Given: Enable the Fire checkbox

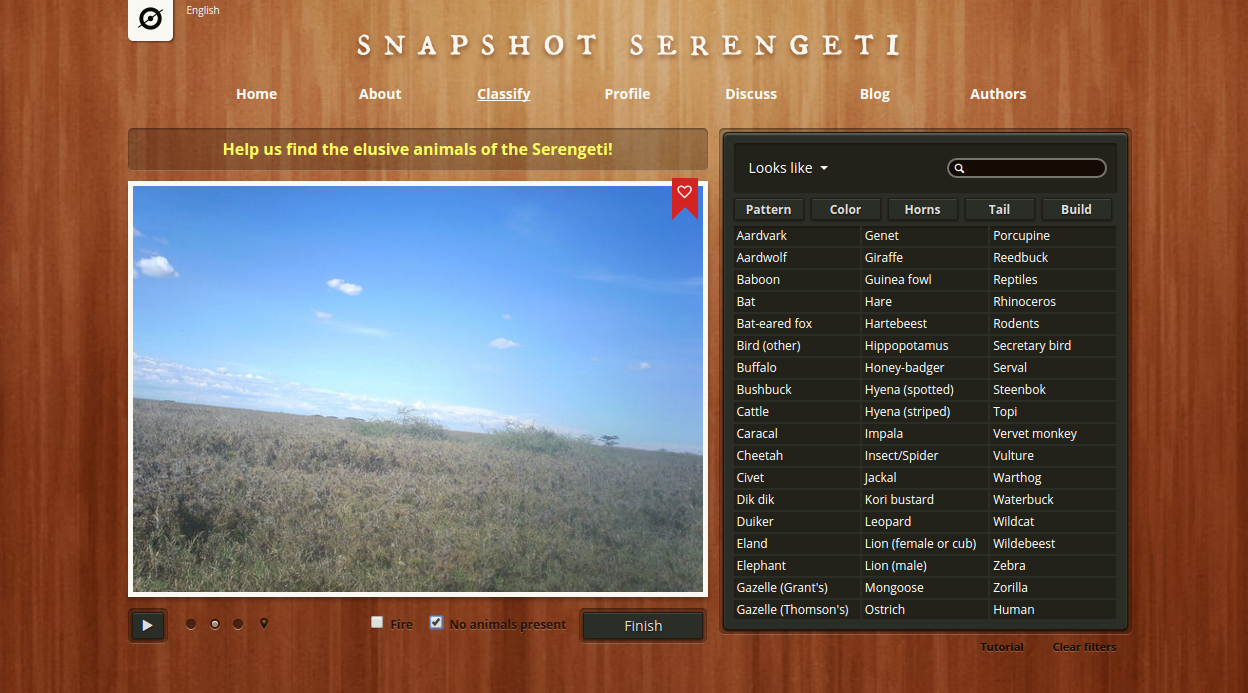Looking at the screenshot, I should pos(377,622).
